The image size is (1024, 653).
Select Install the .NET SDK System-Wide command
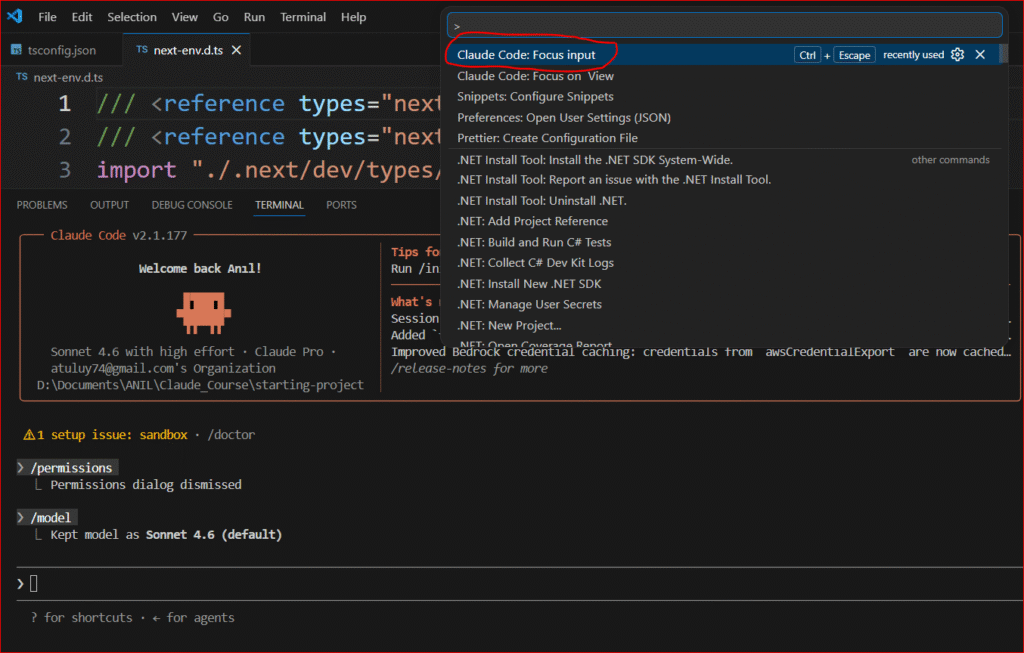723,159
